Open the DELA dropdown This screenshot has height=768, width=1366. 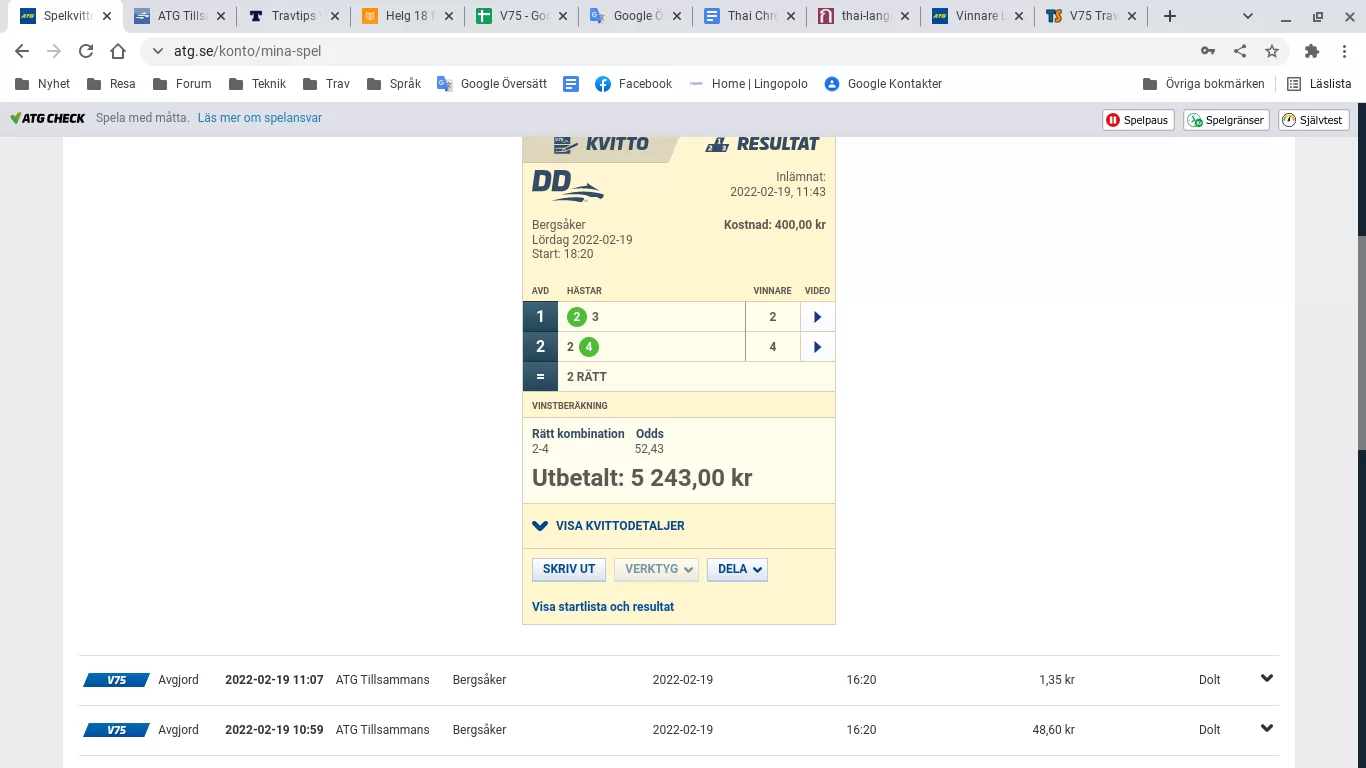click(x=737, y=569)
